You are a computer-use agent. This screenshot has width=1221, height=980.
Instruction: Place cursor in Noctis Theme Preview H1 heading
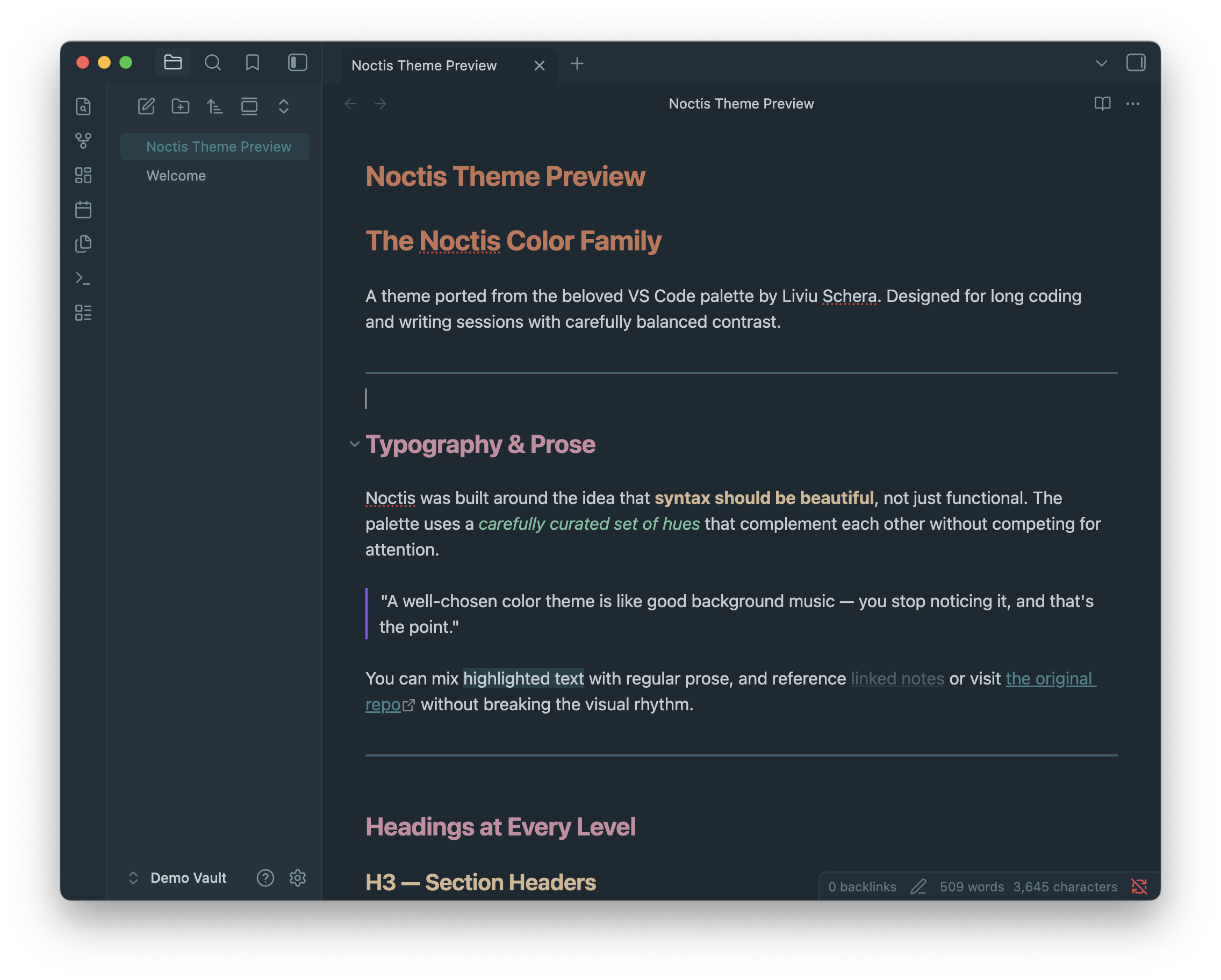[x=505, y=176]
